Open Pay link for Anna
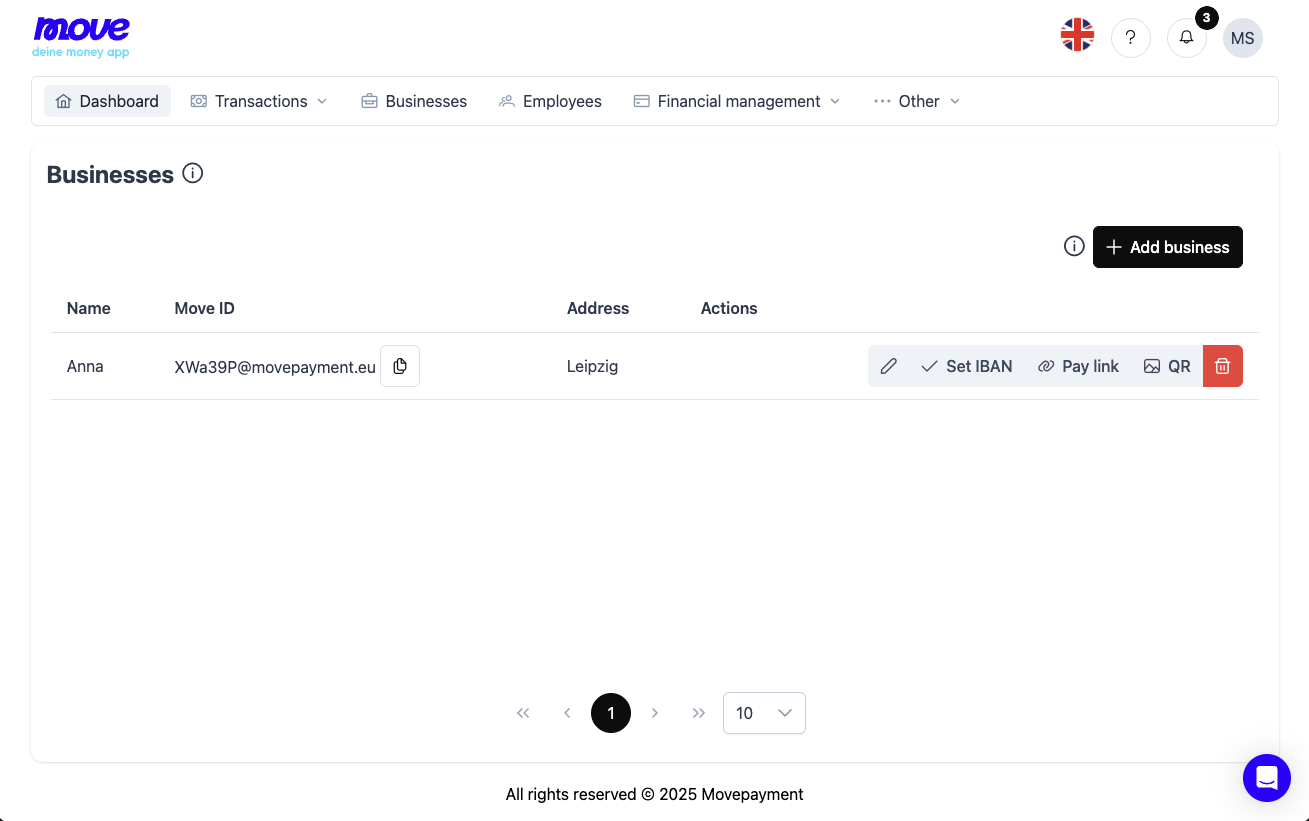 pyautogui.click(x=1078, y=366)
